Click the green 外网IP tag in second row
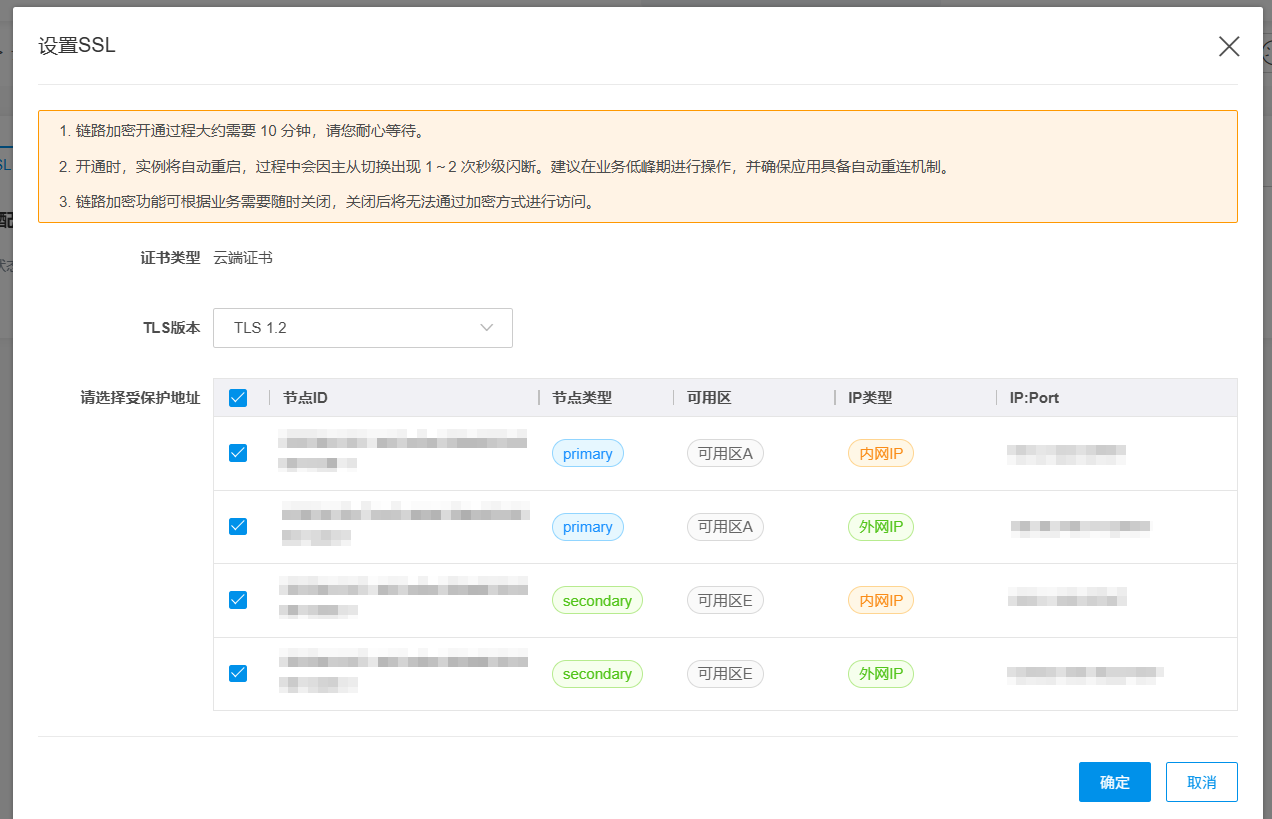Image resolution: width=1272 pixels, height=819 pixels. pos(881,527)
